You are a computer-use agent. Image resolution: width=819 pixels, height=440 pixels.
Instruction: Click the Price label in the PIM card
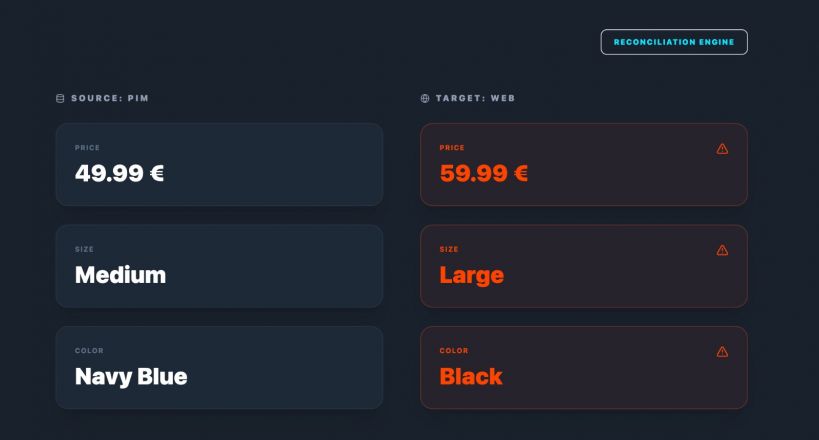coord(87,148)
